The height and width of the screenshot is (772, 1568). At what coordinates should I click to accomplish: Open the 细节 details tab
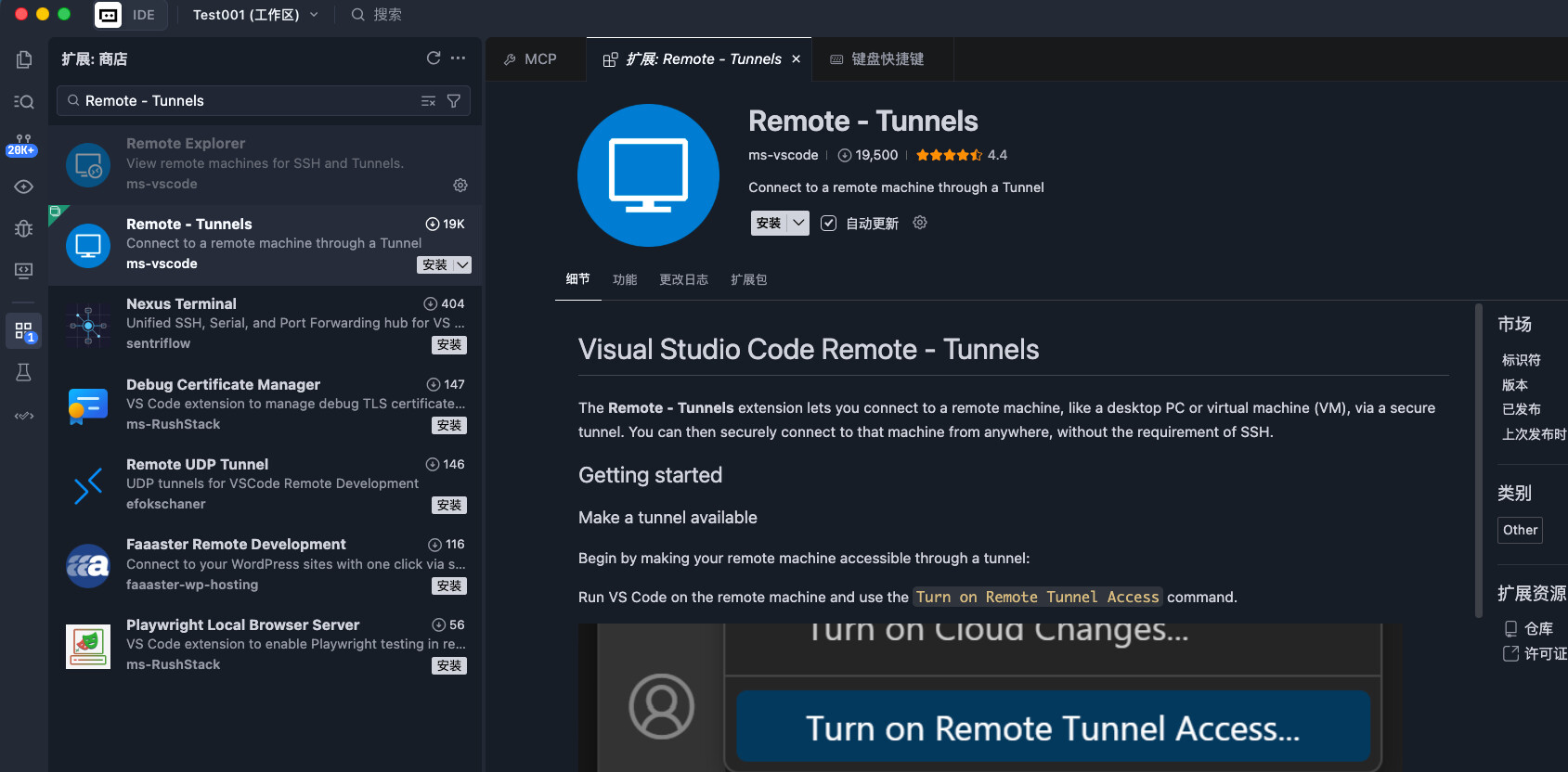tap(577, 279)
